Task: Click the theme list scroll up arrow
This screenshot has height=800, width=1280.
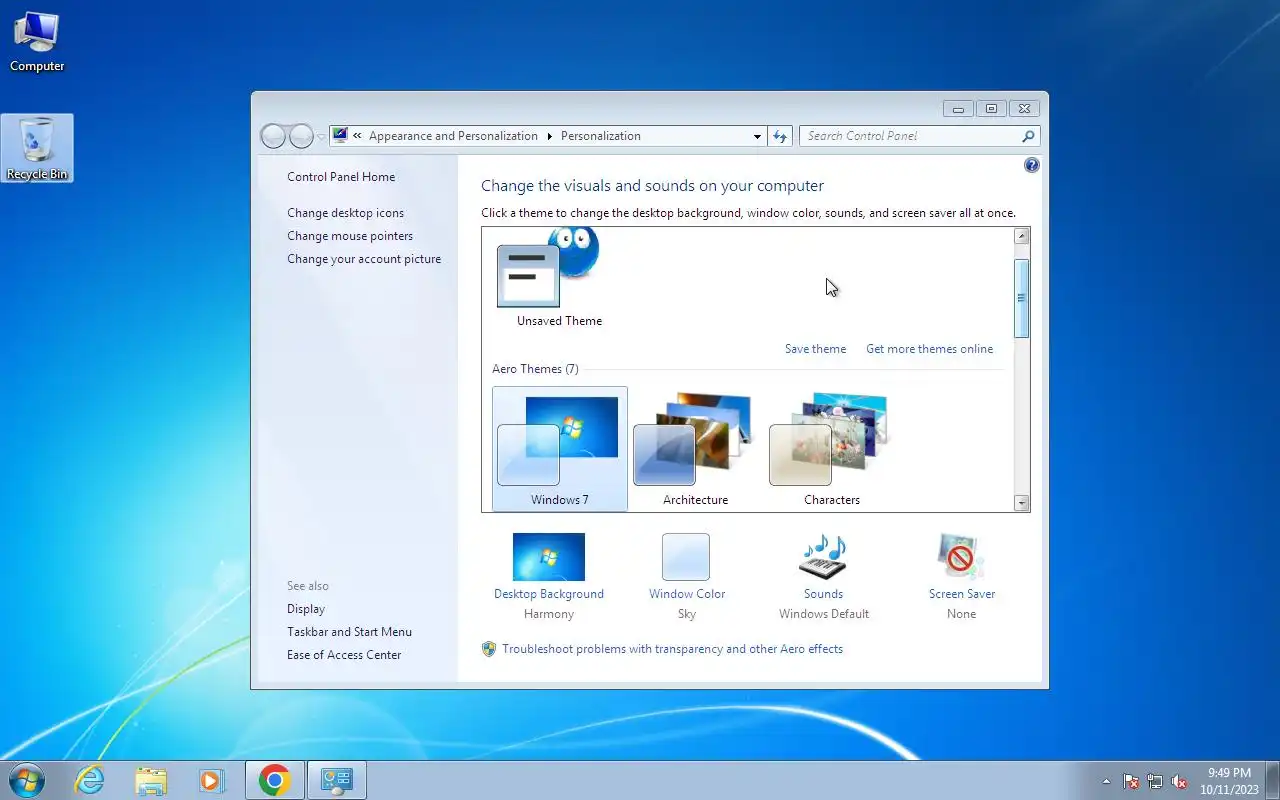Action: point(1022,237)
